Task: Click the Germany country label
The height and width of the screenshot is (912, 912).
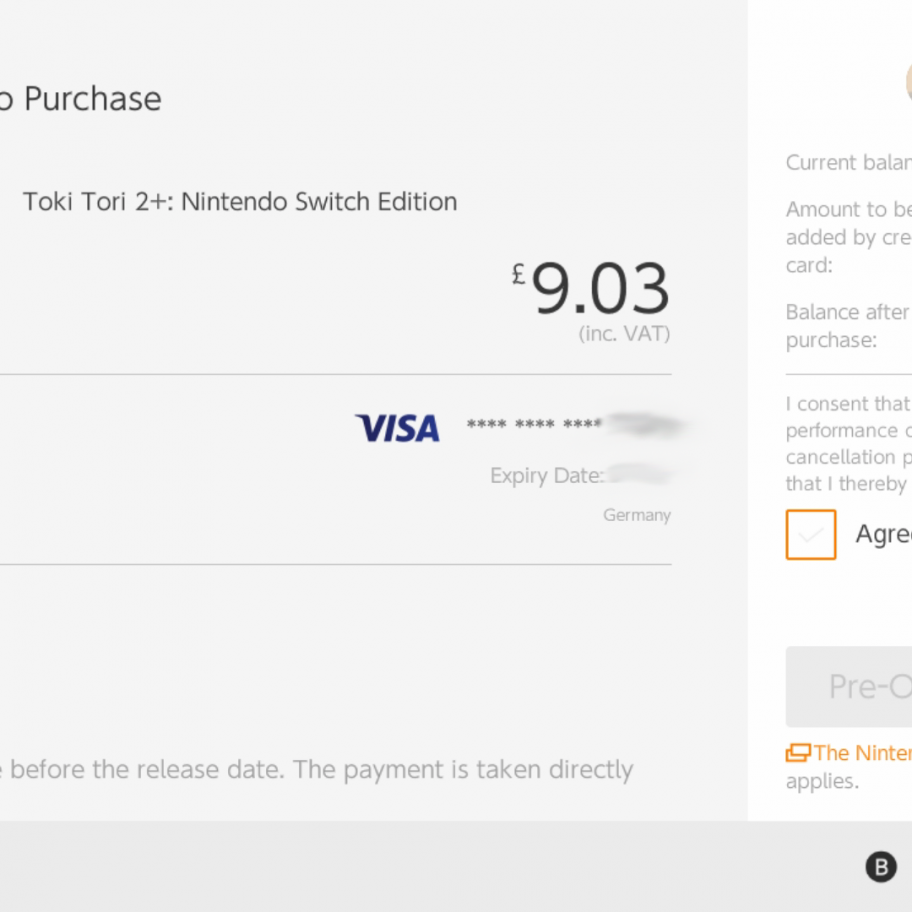Action: pos(637,515)
